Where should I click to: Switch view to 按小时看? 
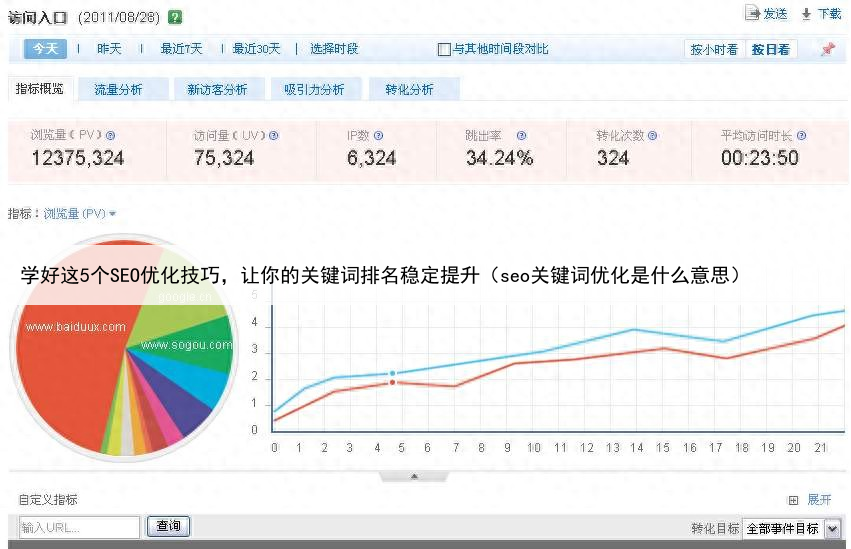[714, 49]
